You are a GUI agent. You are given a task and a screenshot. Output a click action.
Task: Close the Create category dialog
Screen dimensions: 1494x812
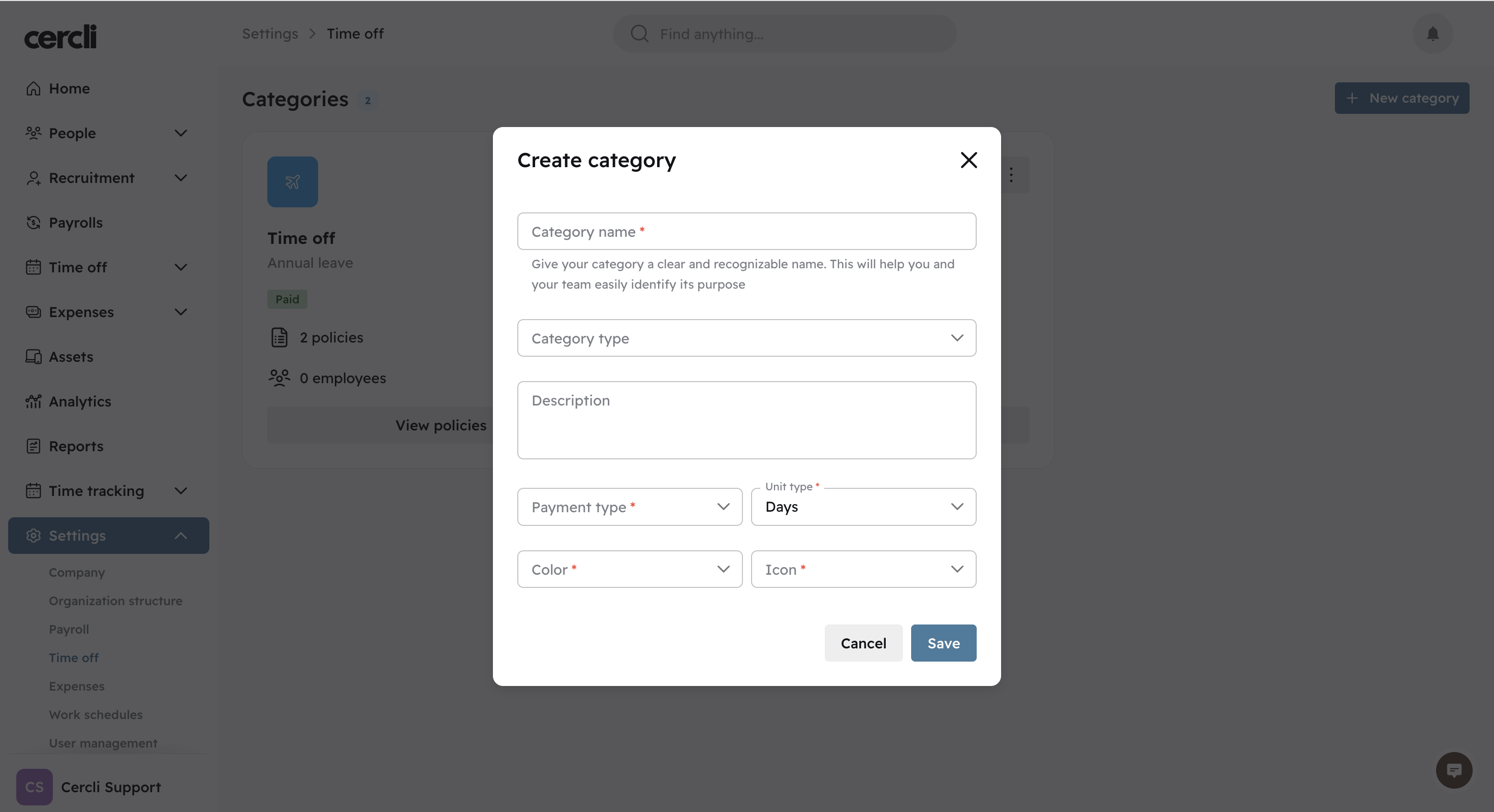[969, 160]
